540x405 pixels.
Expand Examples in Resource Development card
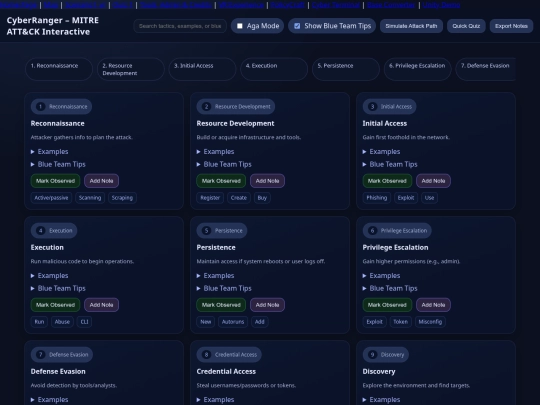(x=215, y=152)
